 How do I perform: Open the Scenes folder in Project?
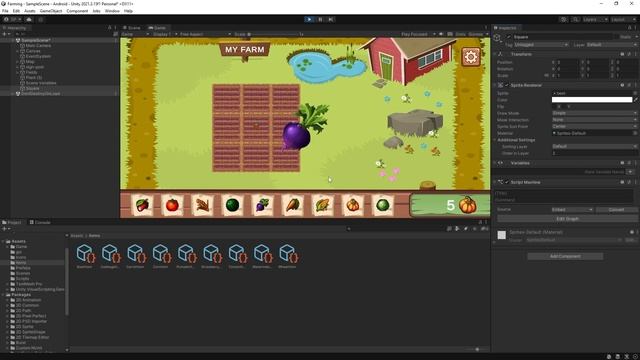(23, 273)
